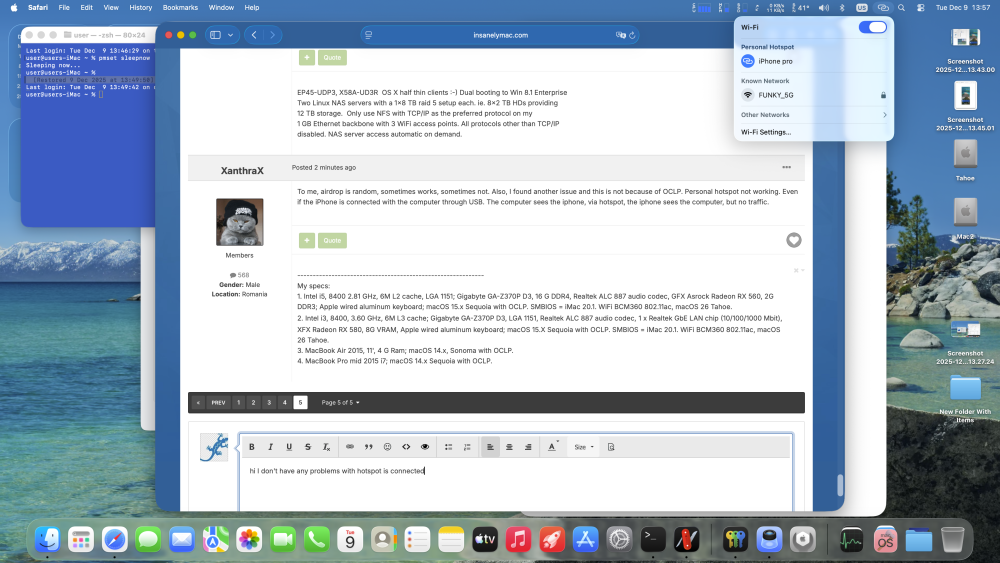Expand Other Networks in the Wi-Fi panel
The image size is (1000, 563).
point(813,115)
